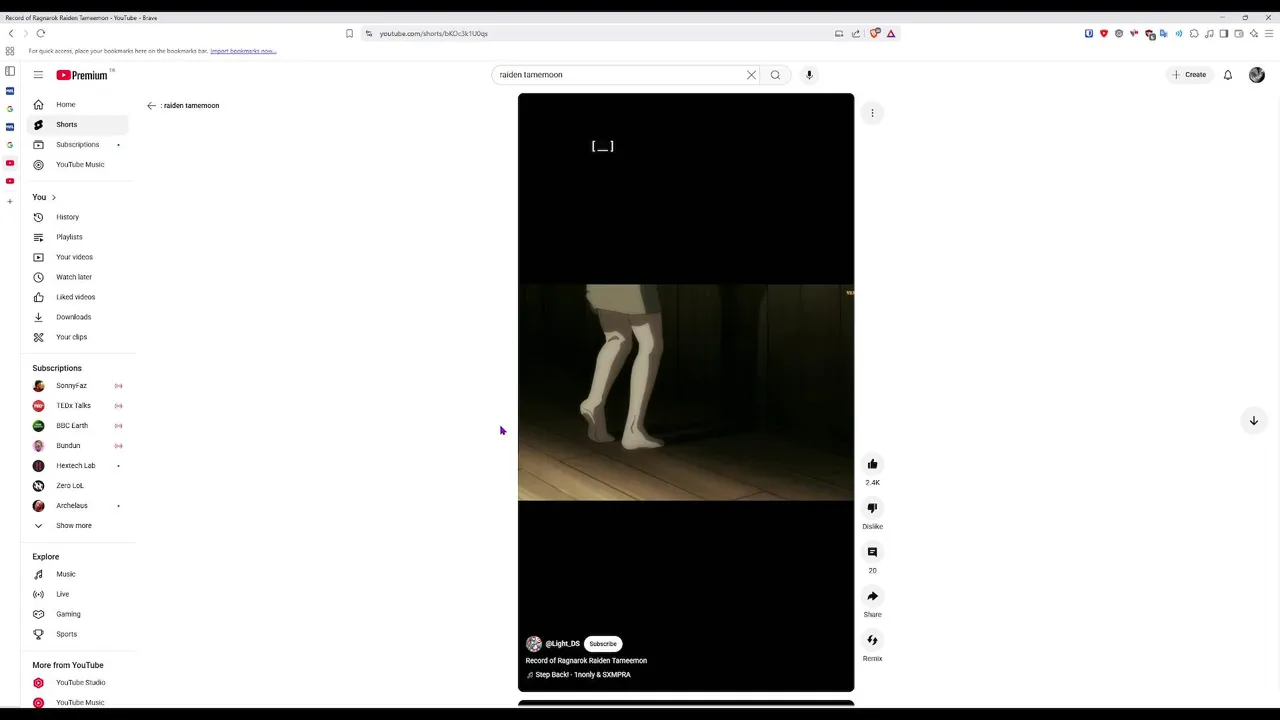Click the youtube.com address bar
The height and width of the screenshot is (720, 1280).
click(x=600, y=33)
